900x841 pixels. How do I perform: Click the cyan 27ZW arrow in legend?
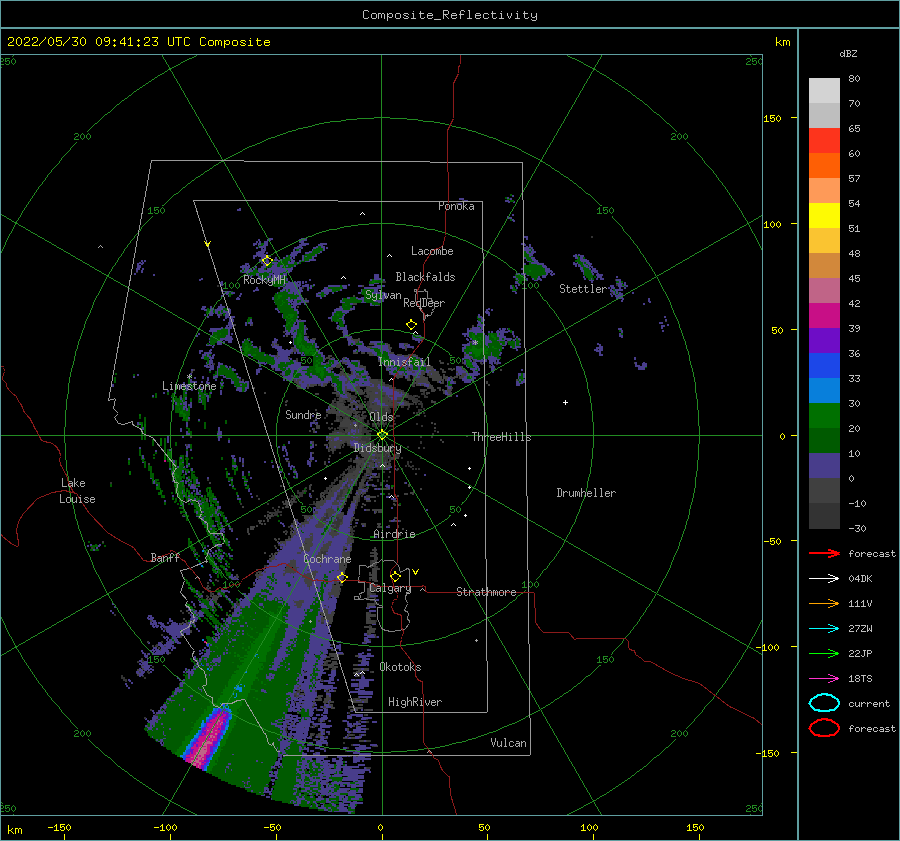click(824, 629)
